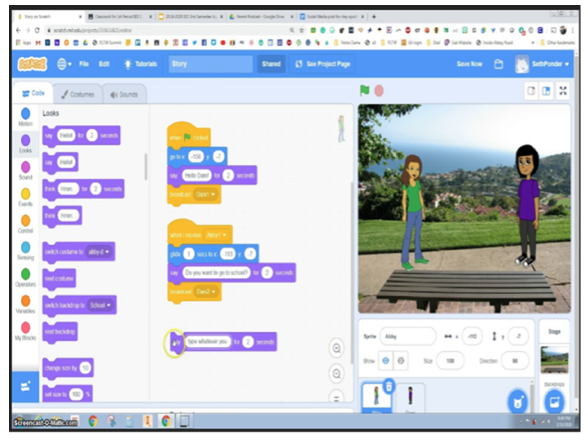Viewport: 588px width, 444px height.
Task: Click See Project Page
Action: tap(322, 64)
